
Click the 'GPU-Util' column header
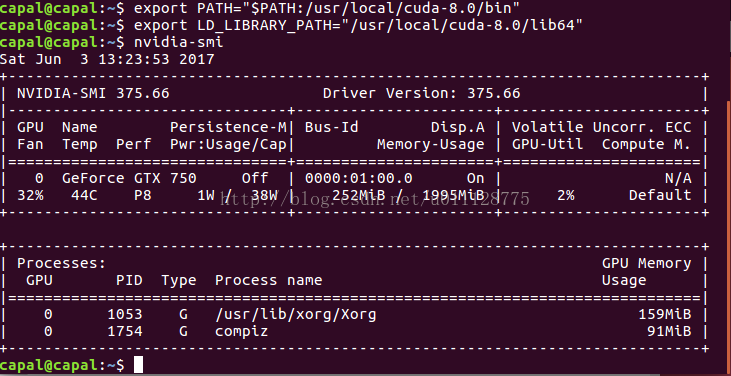coord(547,144)
